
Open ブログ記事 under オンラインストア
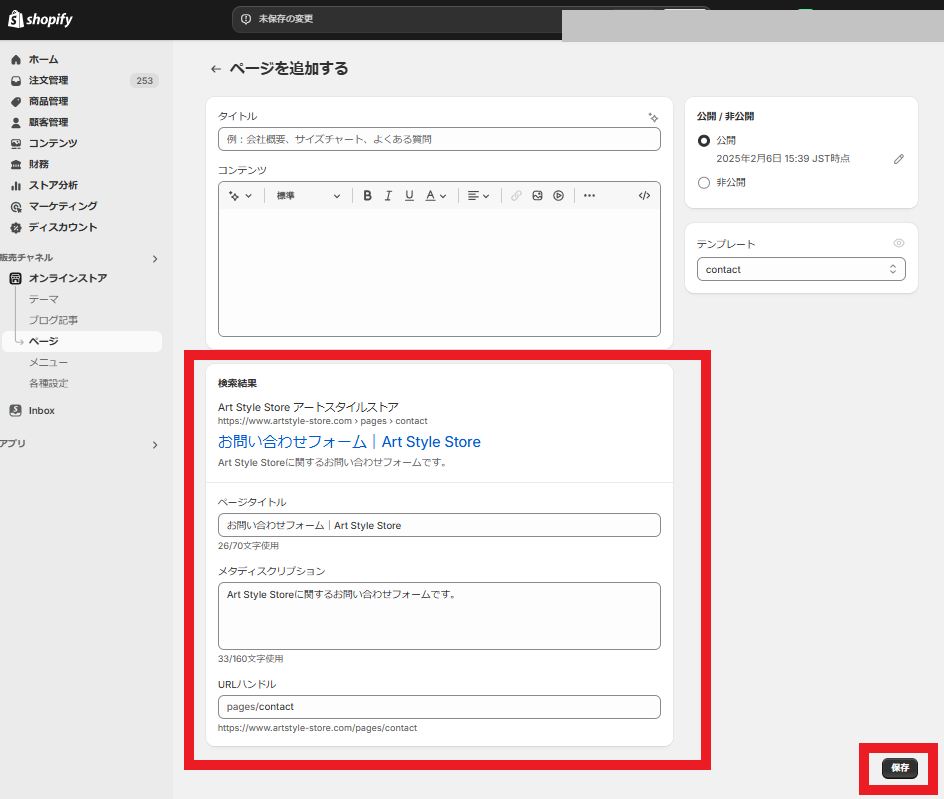coord(54,320)
